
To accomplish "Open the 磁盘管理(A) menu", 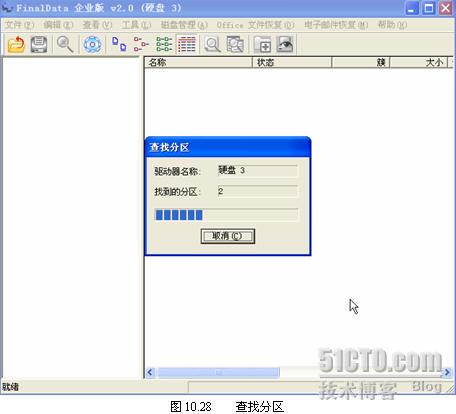I will (x=184, y=25).
